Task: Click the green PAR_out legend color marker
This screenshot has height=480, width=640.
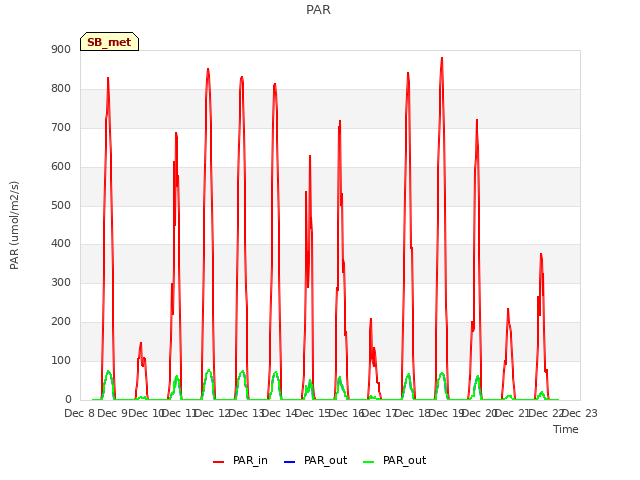Action: (369, 462)
